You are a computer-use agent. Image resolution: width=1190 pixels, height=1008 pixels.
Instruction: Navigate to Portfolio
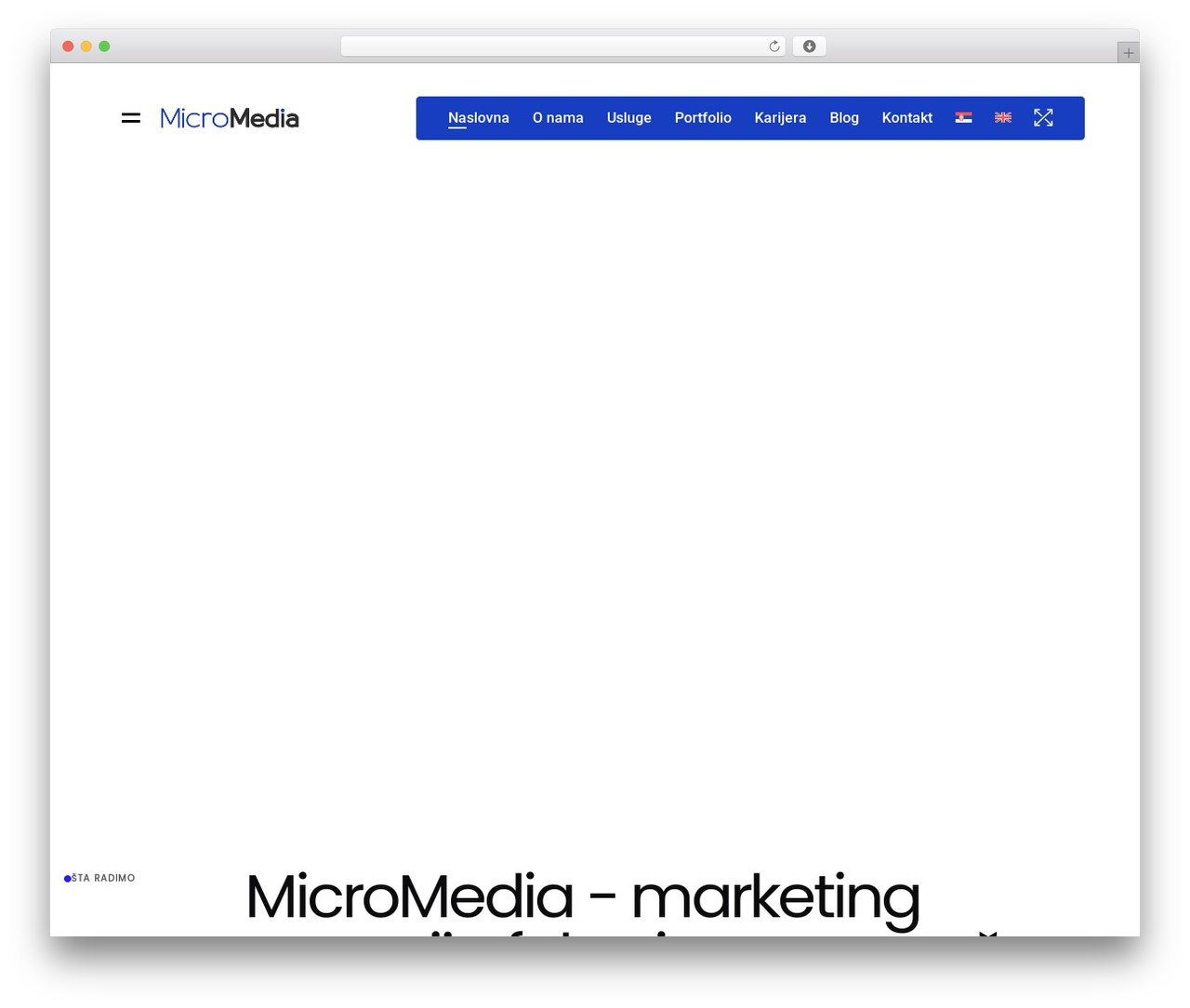point(703,118)
